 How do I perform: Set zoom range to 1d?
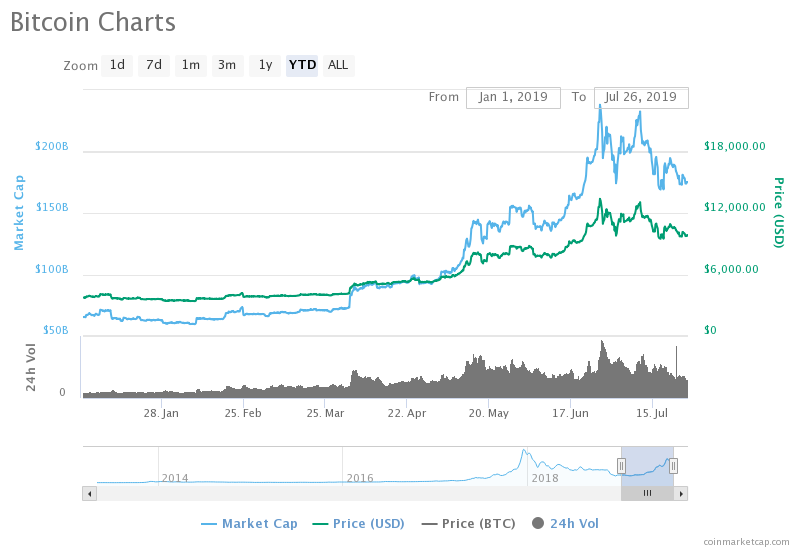click(117, 65)
